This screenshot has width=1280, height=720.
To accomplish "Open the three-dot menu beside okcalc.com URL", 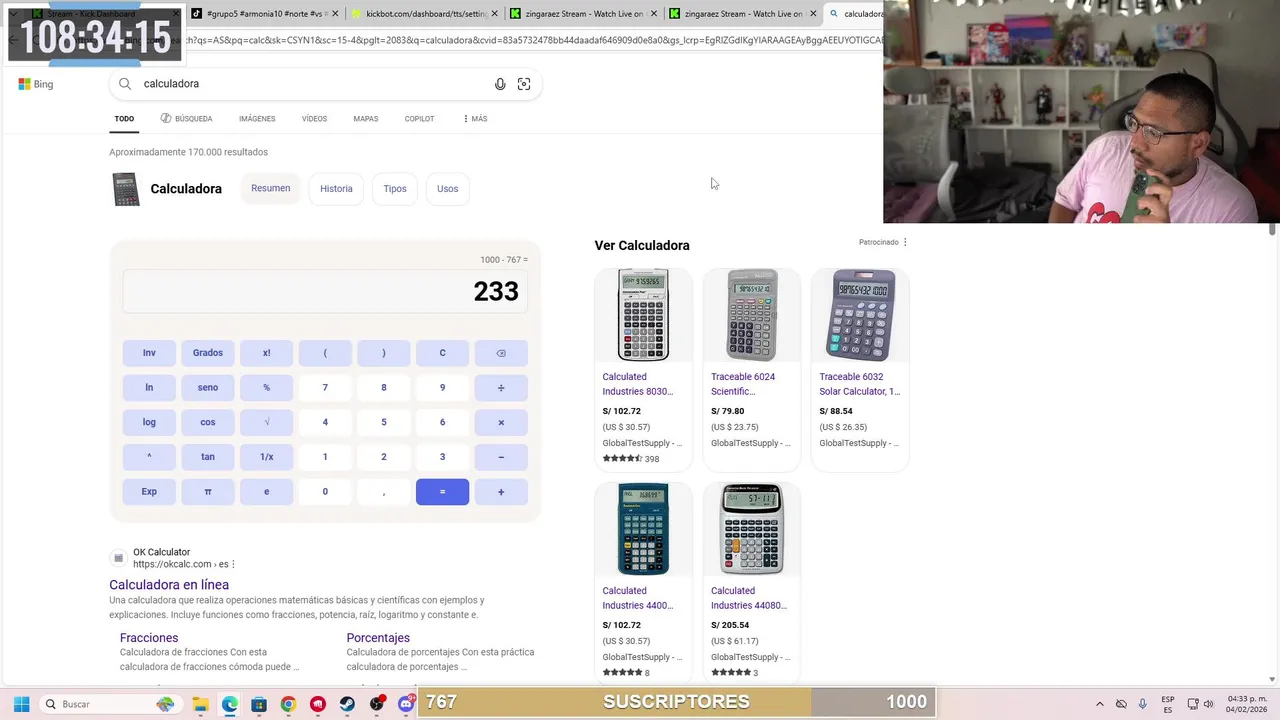I will 233,564.
